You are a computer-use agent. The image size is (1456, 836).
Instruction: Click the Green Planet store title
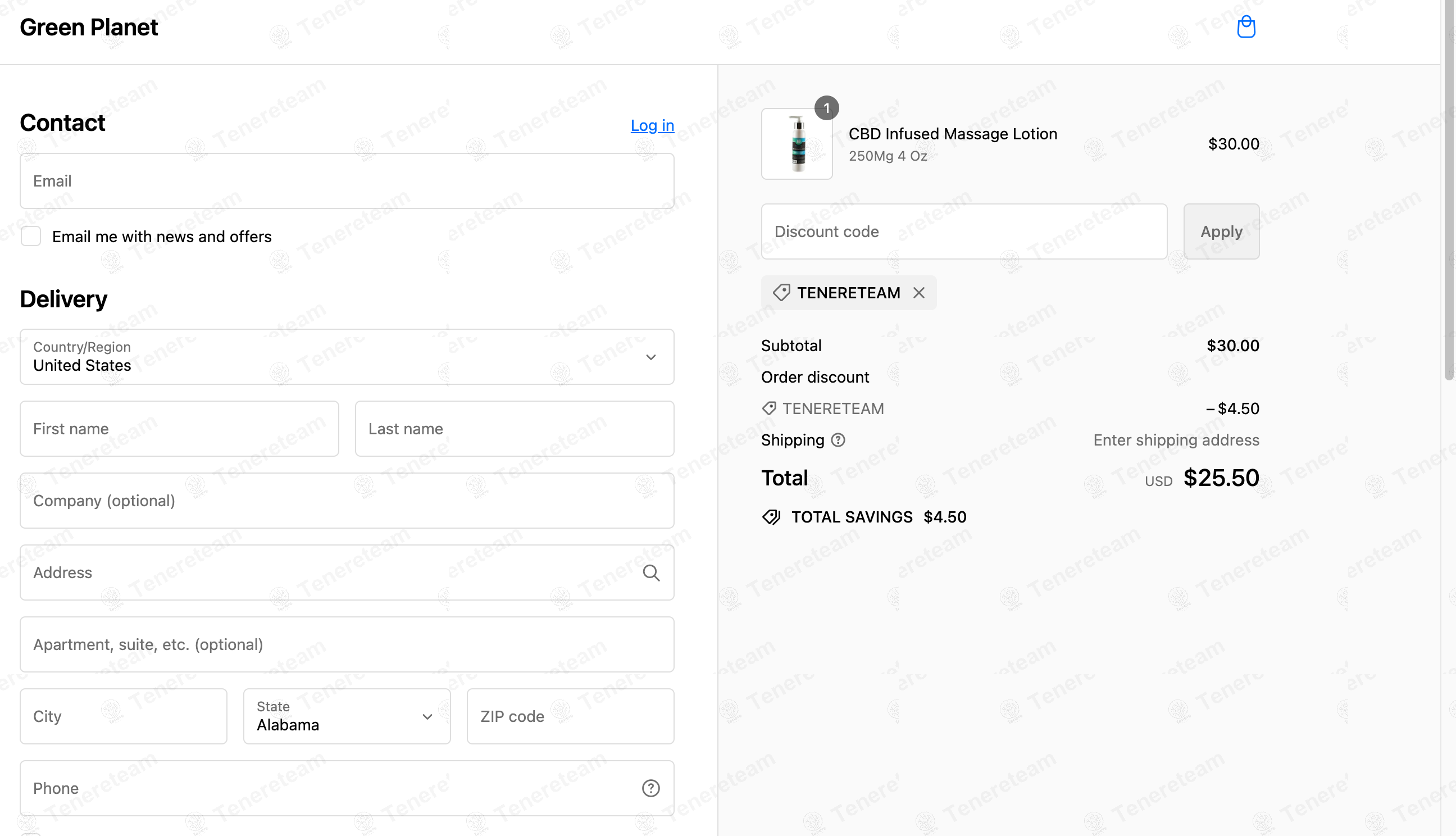point(89,27)
